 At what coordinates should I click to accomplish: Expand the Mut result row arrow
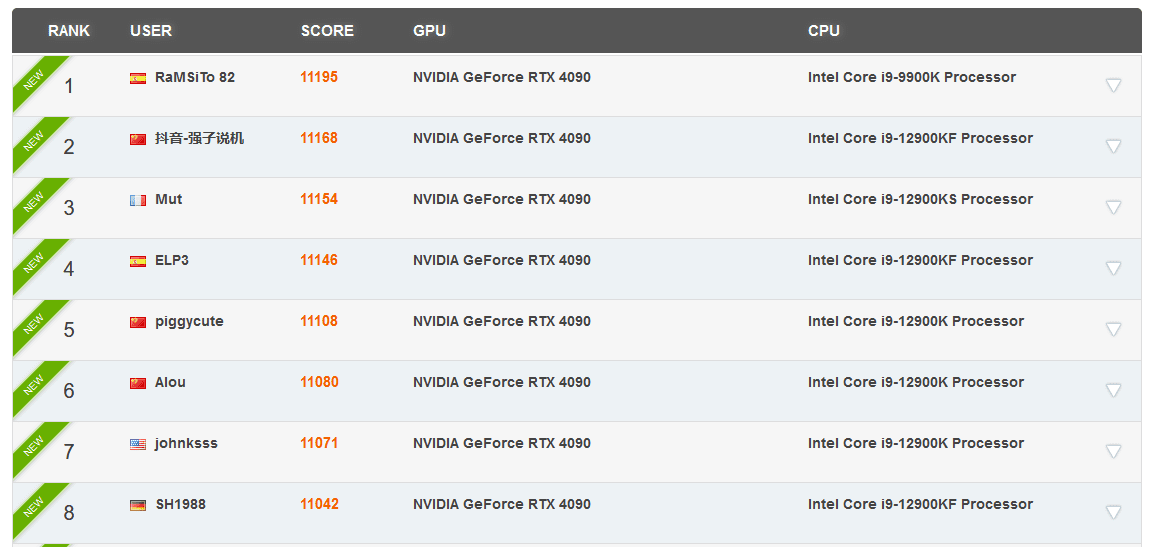pyautogui.click(x=1113, y=207)
